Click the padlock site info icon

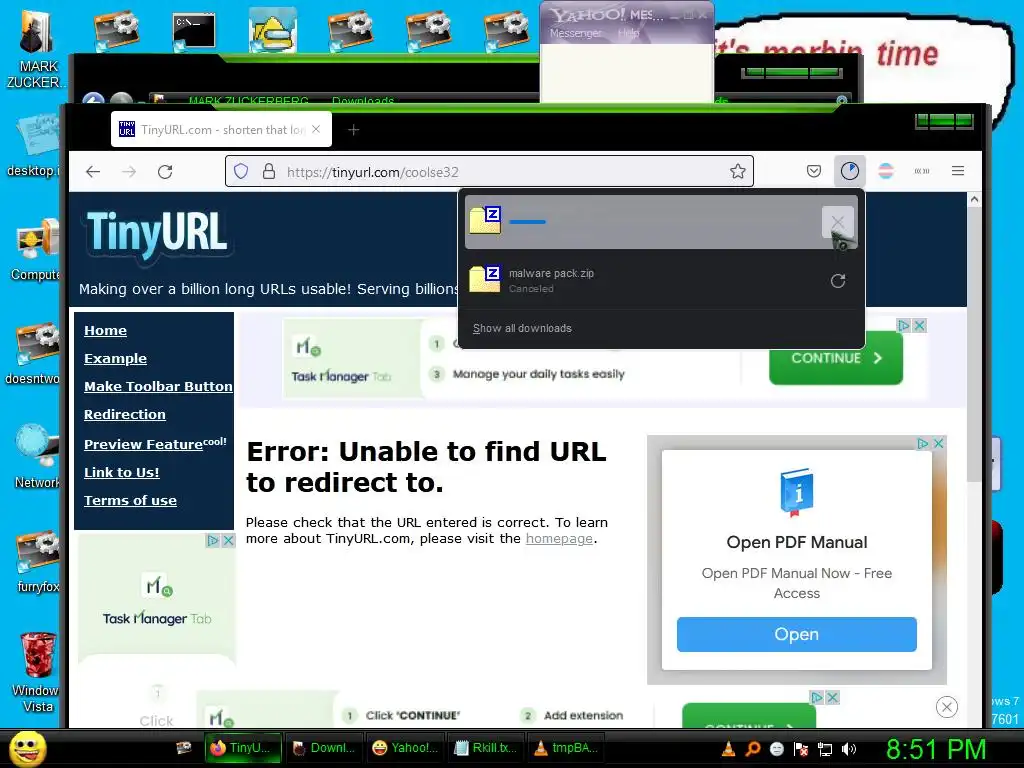coord(268,172)
